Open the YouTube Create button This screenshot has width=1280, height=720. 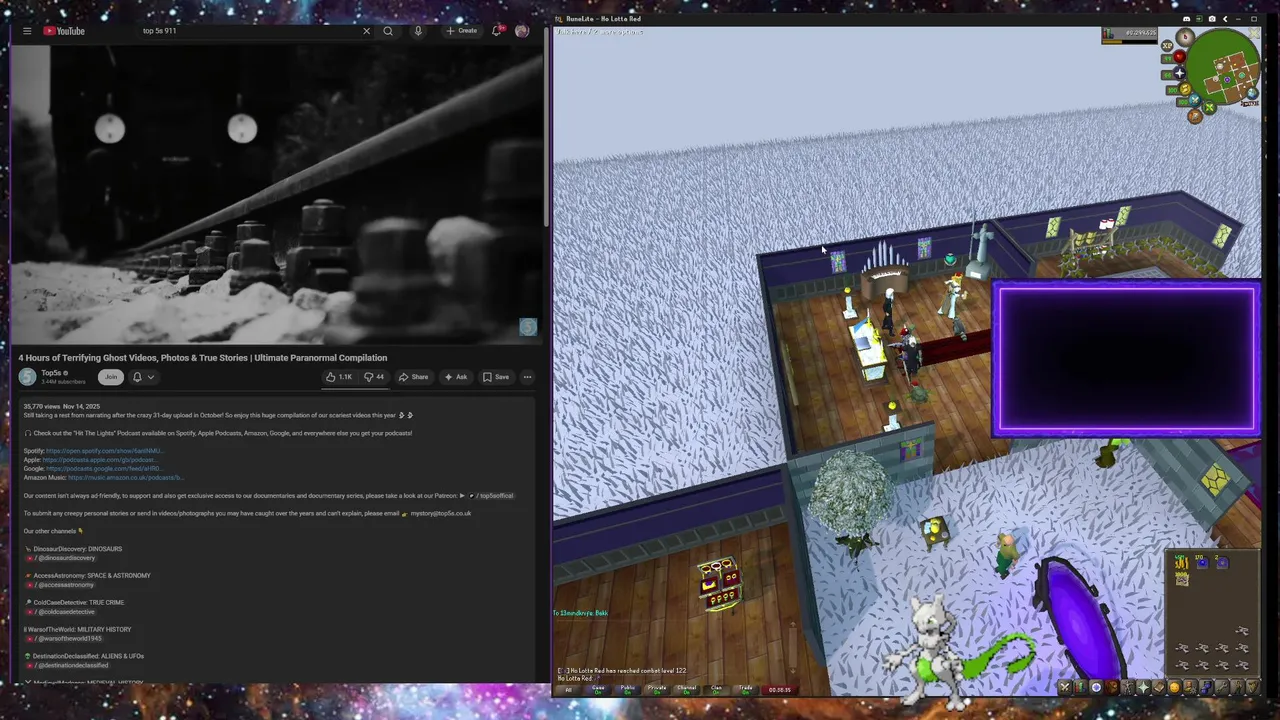pyautogui.click(x=461, y=31)
